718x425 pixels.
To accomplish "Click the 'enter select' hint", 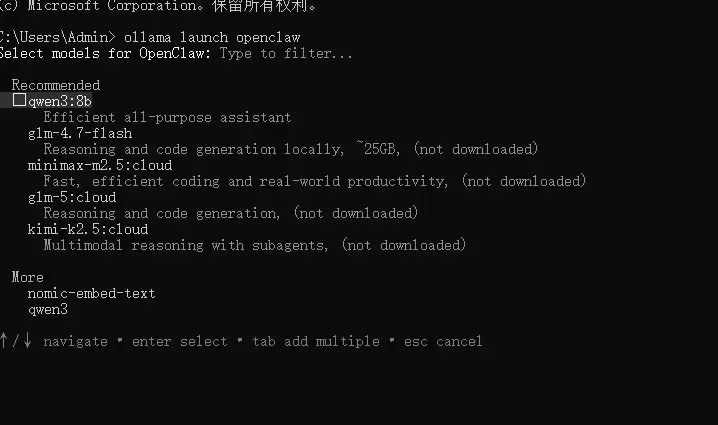I will [179, 341].
